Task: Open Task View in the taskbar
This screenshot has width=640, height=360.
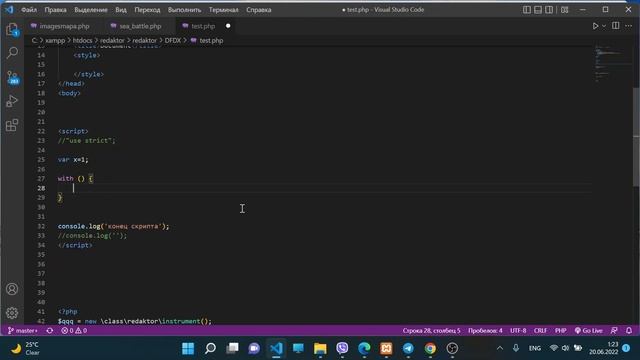Action: (x=232, y=348)
